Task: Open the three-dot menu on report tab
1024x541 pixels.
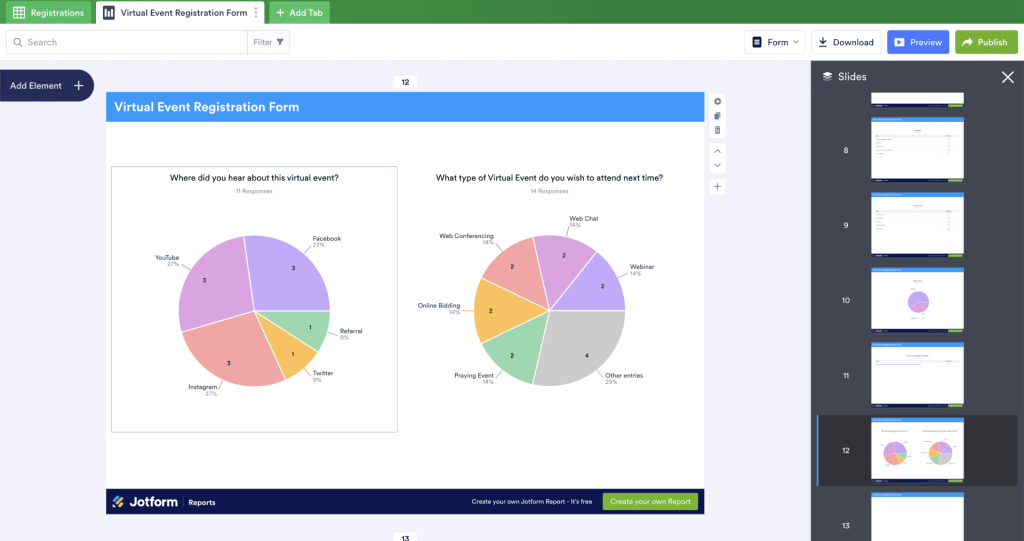Action: pos(256,13)
